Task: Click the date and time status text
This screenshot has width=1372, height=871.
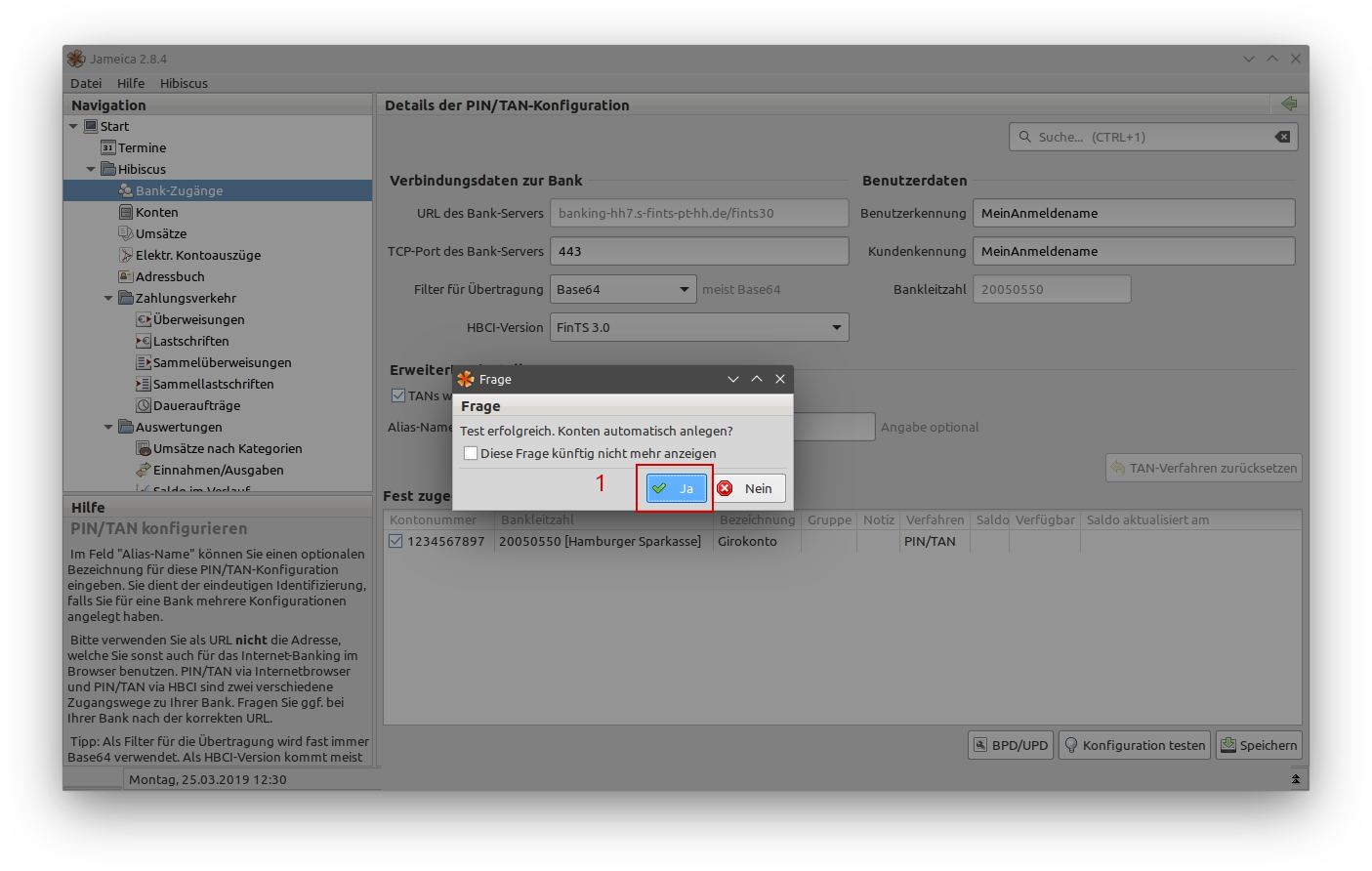Action: point(208,779)
